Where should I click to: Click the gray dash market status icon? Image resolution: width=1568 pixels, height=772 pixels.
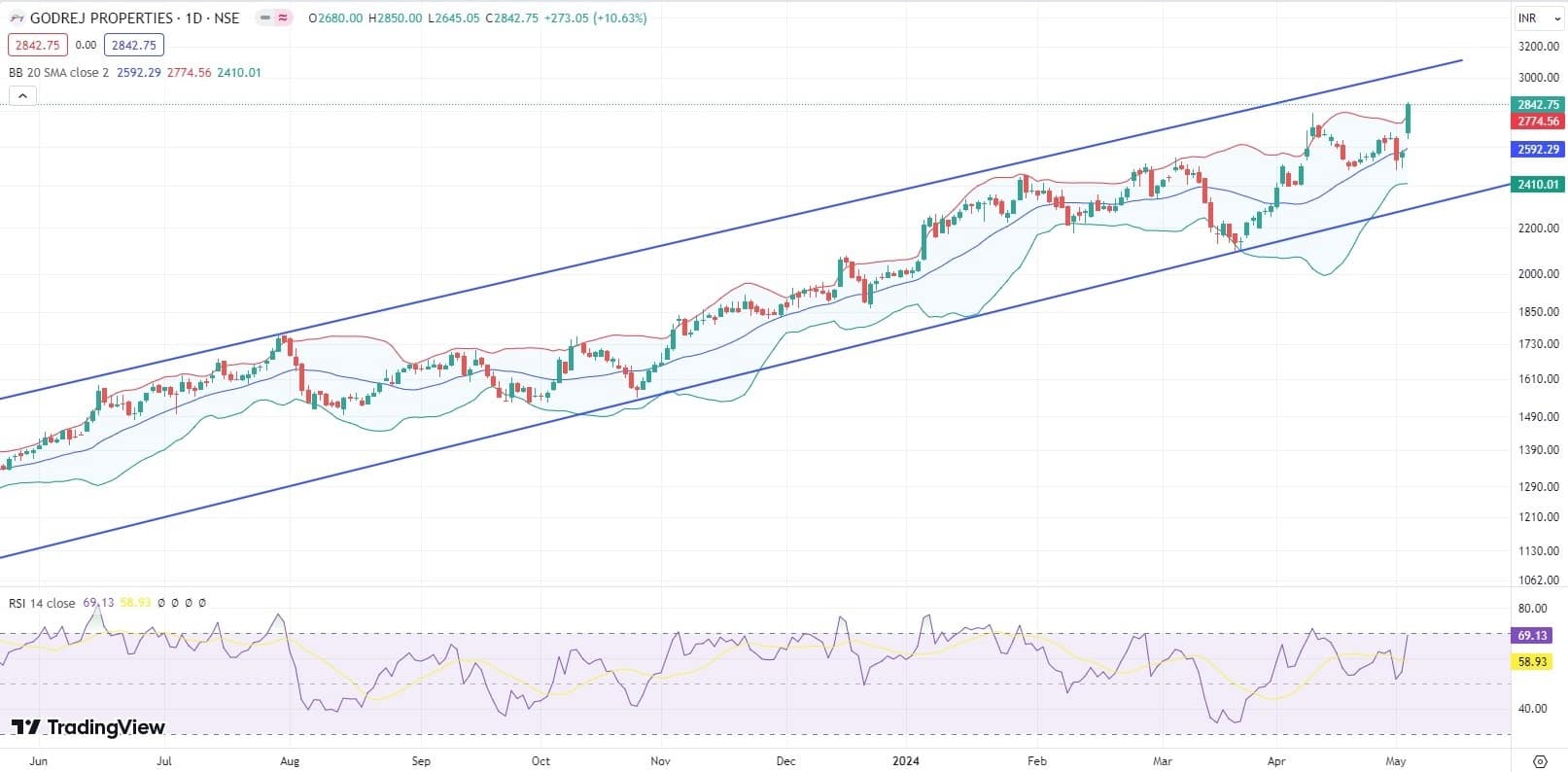click(x=264, y=18)
